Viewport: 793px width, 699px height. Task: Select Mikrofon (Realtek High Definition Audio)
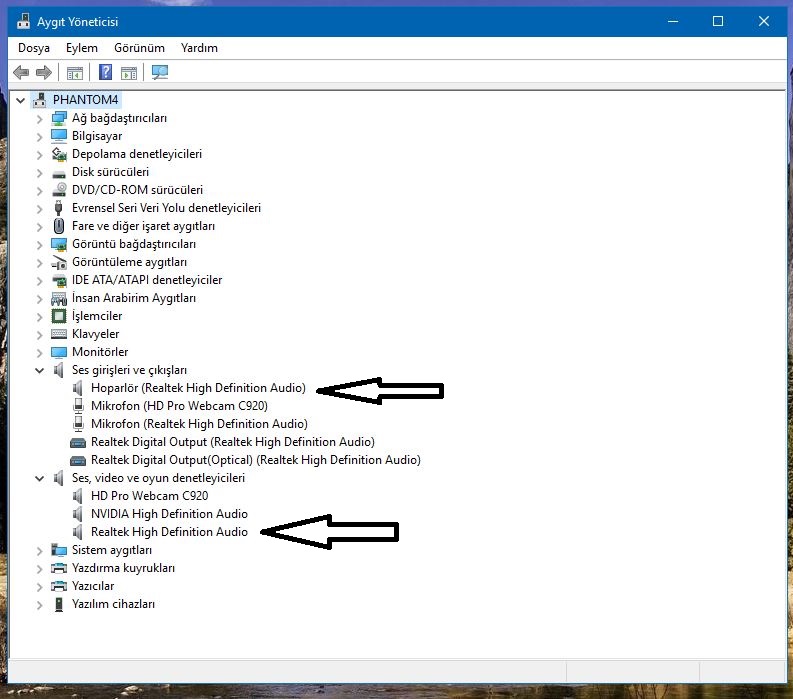coord(199,424)
